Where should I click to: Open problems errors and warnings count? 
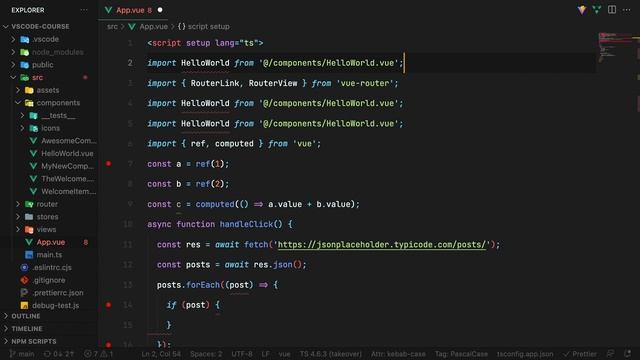click(98, 354)
